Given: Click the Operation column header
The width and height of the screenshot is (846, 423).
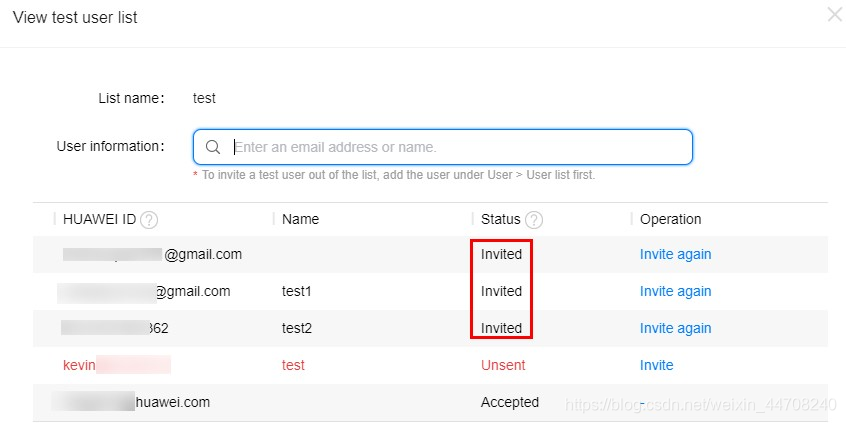Looking at the screenshot, I should pyautogui.click(x=671, y=220).
